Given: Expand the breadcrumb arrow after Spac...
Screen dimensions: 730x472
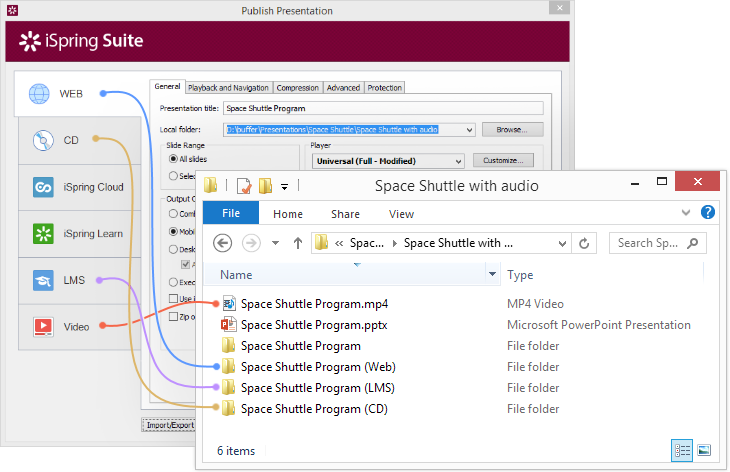Looking at the screenshot, I should tap(395, 243).
